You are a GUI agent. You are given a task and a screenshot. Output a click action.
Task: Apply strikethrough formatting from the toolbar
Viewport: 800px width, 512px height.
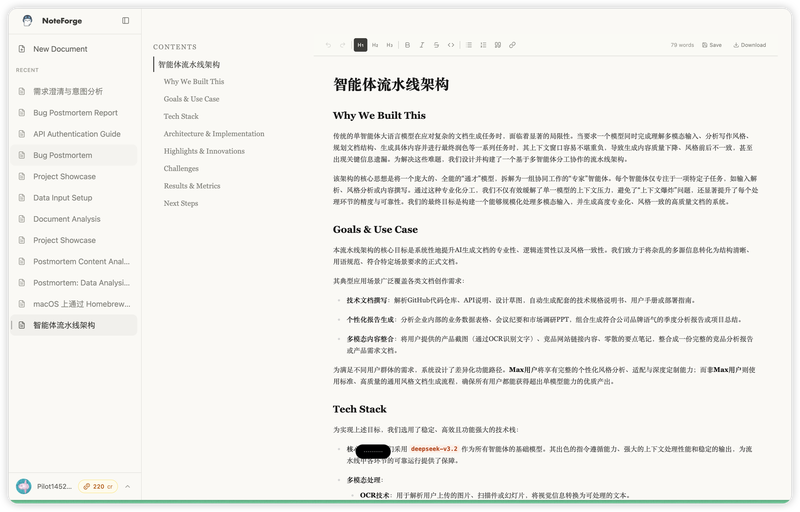(436, 45)
